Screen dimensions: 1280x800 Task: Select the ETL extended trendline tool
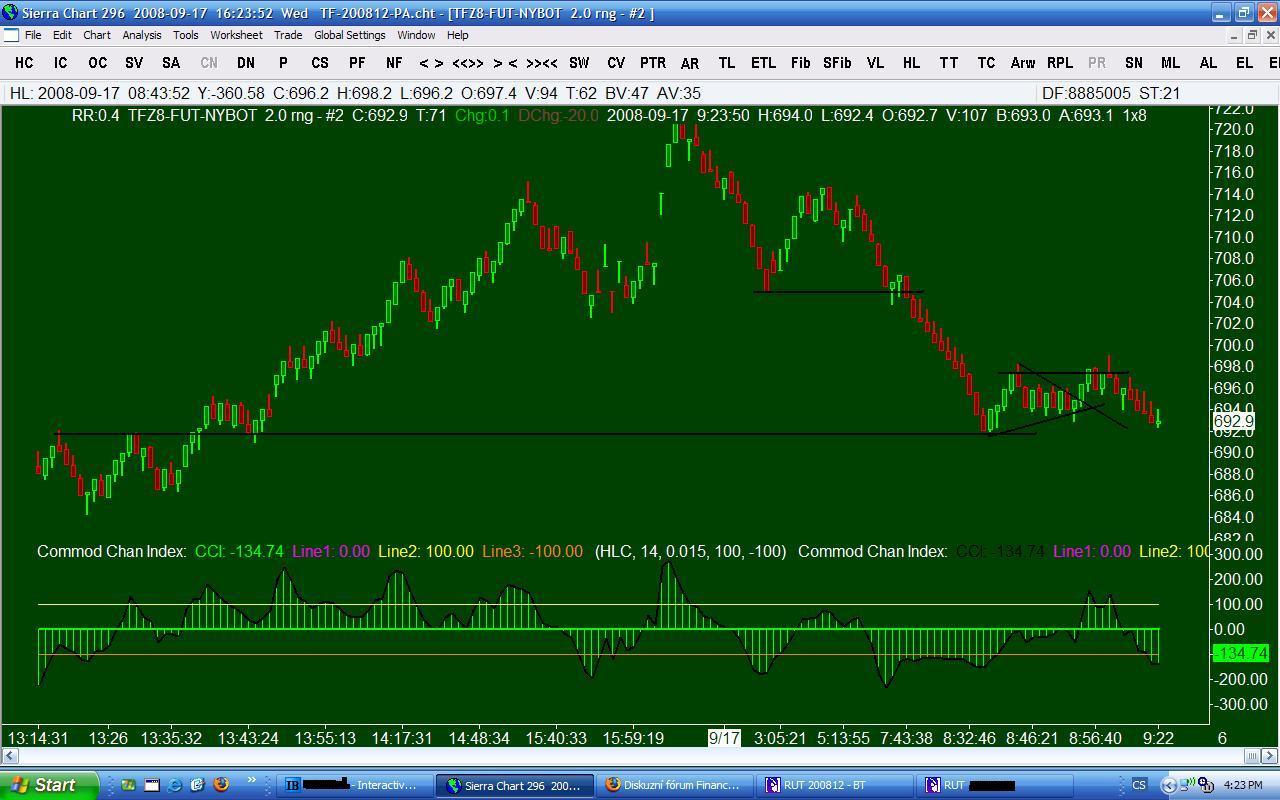coord(763,62)
